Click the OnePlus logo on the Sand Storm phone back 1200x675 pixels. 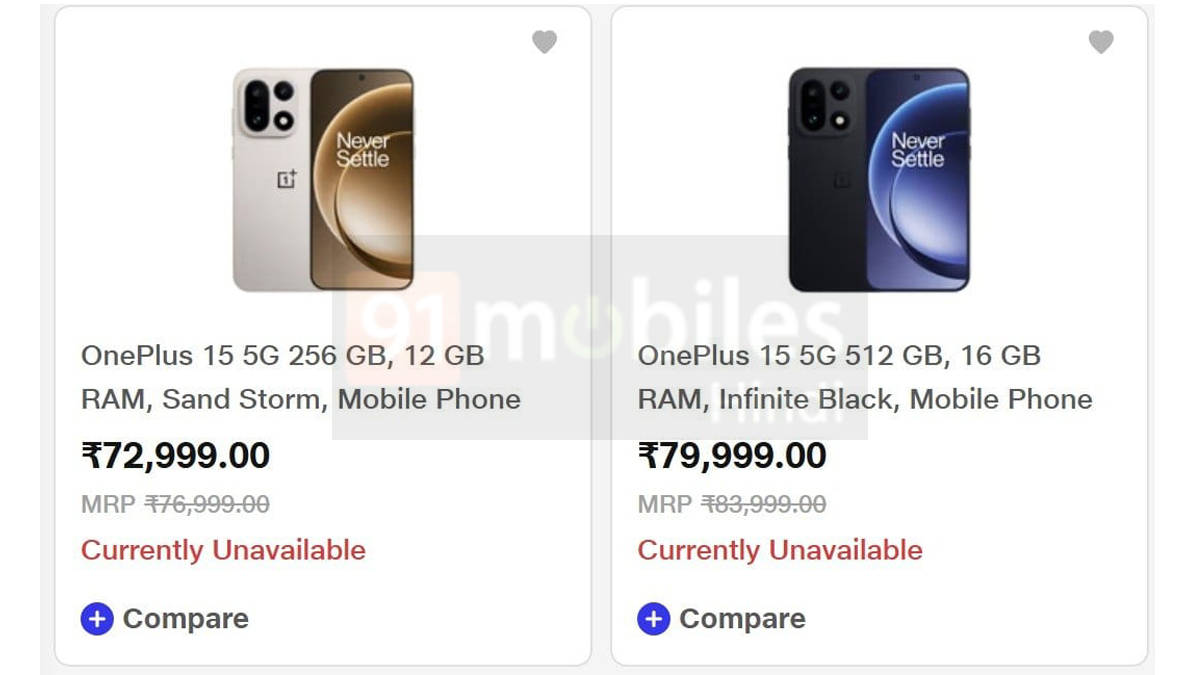[287, 179]
